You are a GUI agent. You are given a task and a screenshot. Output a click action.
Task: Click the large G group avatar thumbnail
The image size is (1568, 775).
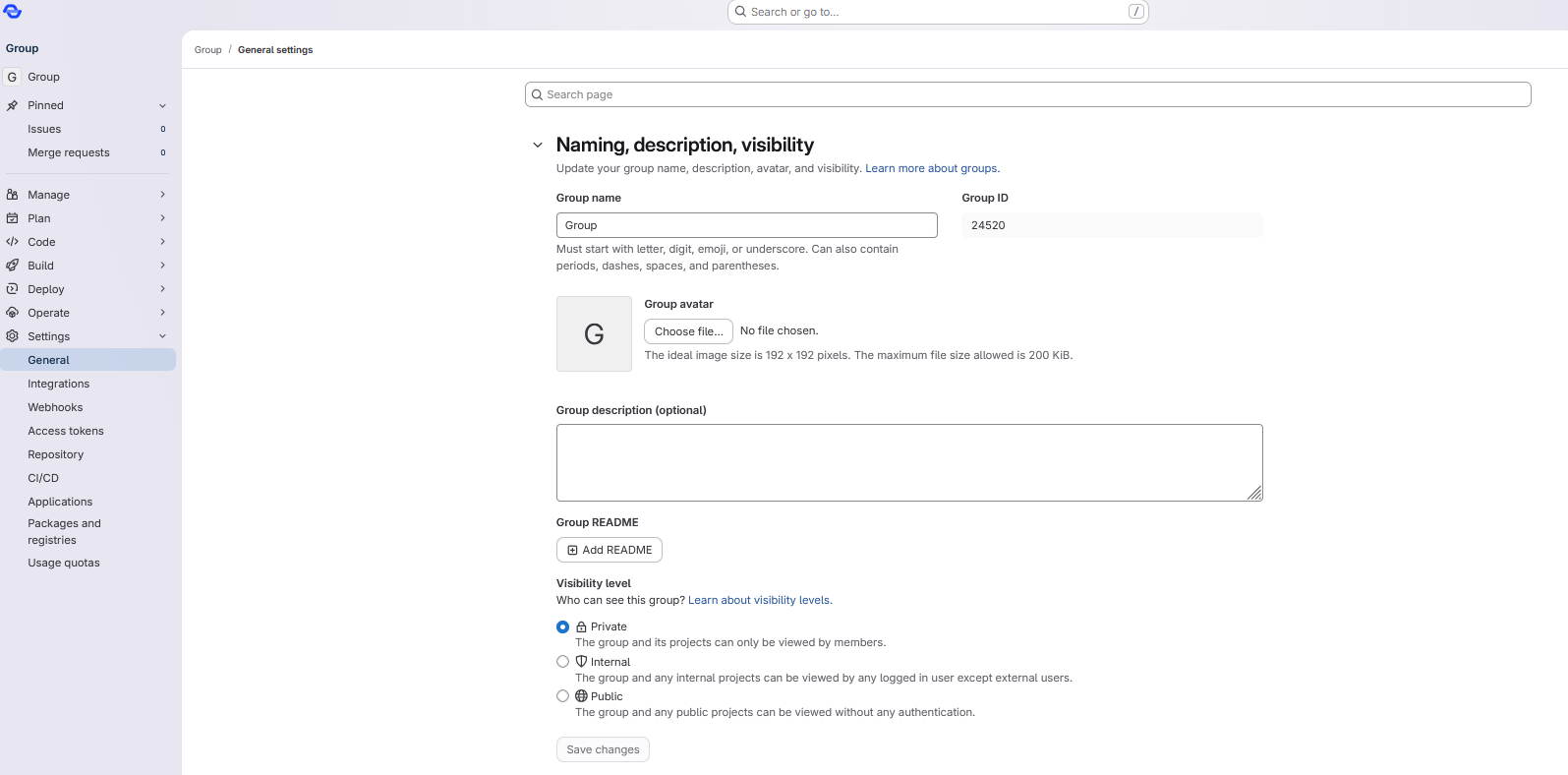pyautogui.click(x=594, y=334)
